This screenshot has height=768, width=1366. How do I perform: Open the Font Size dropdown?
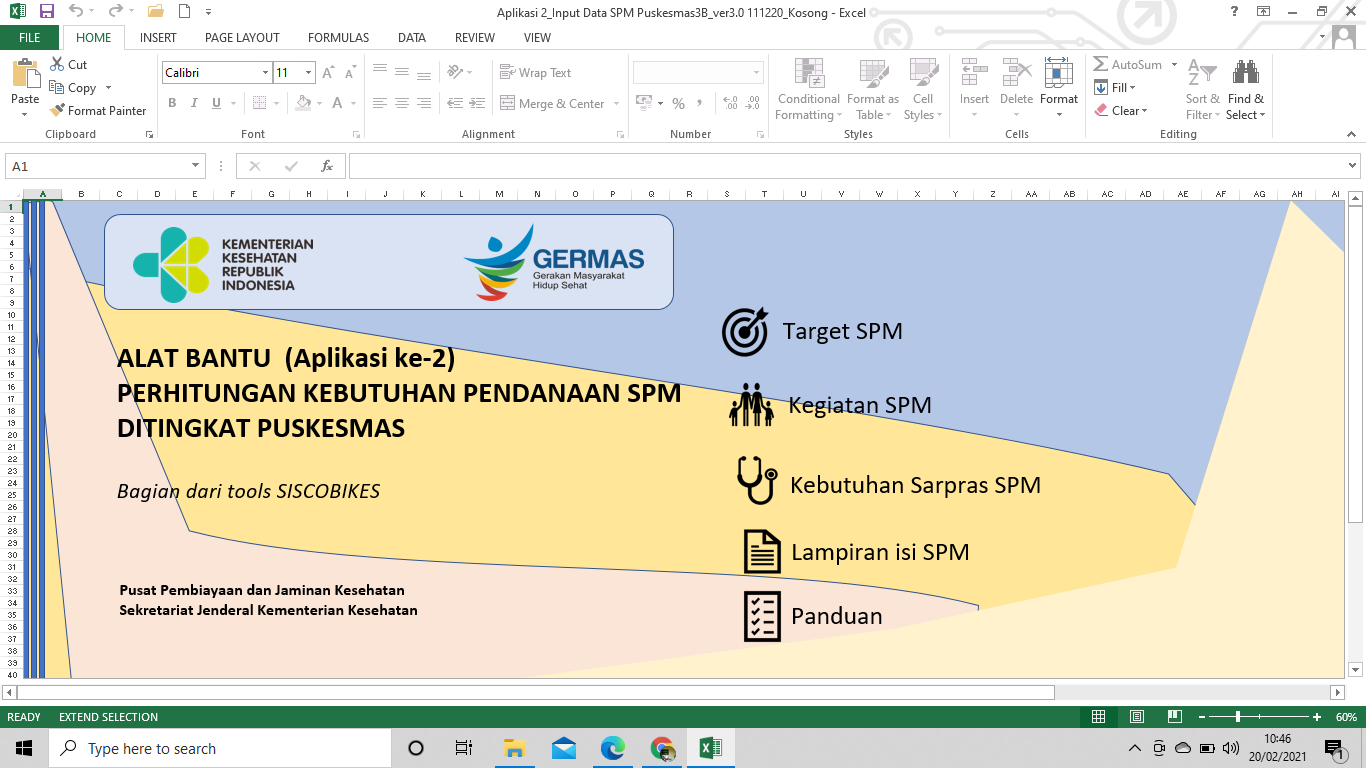[307, 73]
